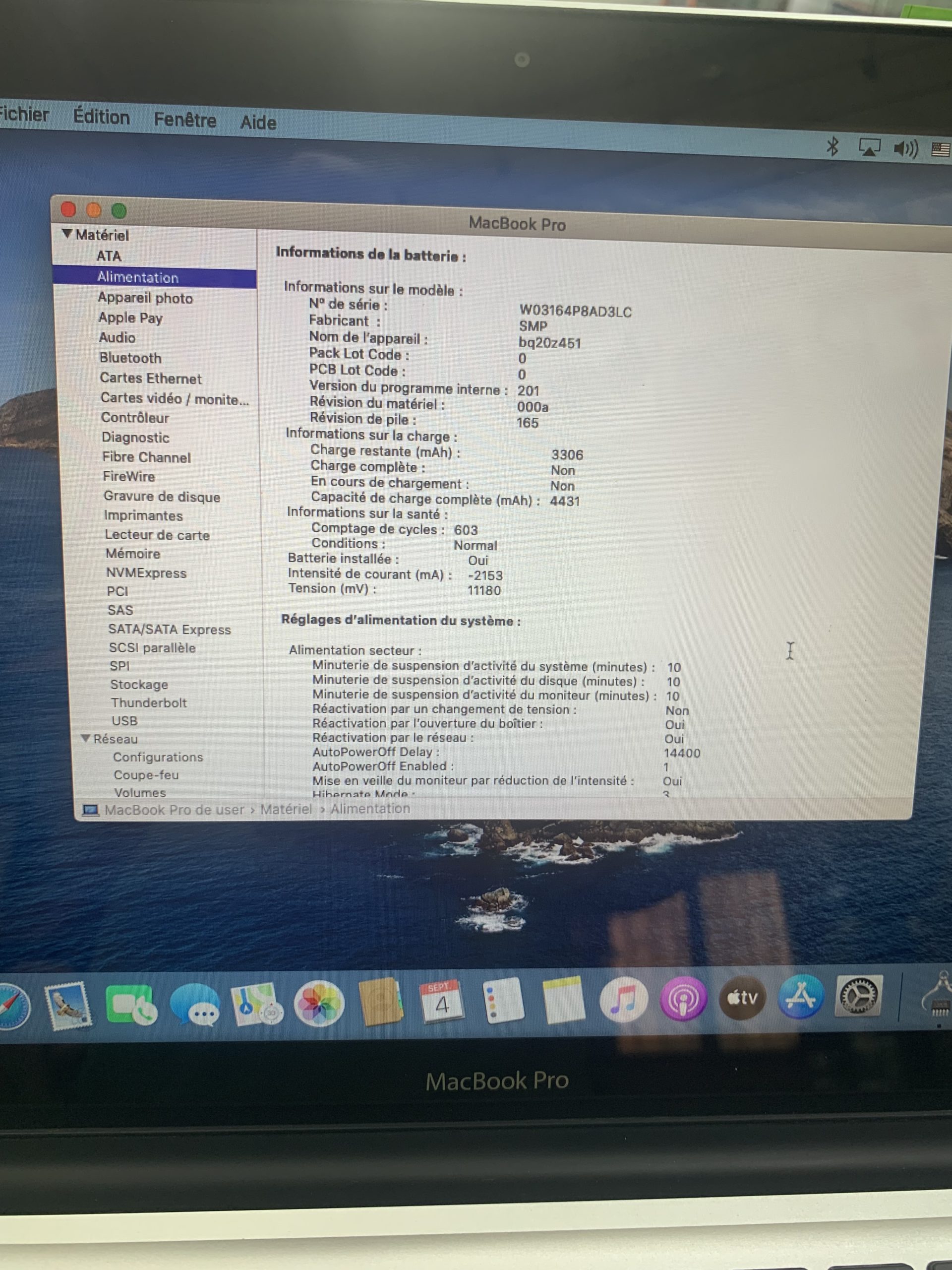Click laptop icon in path bar
This screenshot has height=1270, width=952.
pos(90,810)
